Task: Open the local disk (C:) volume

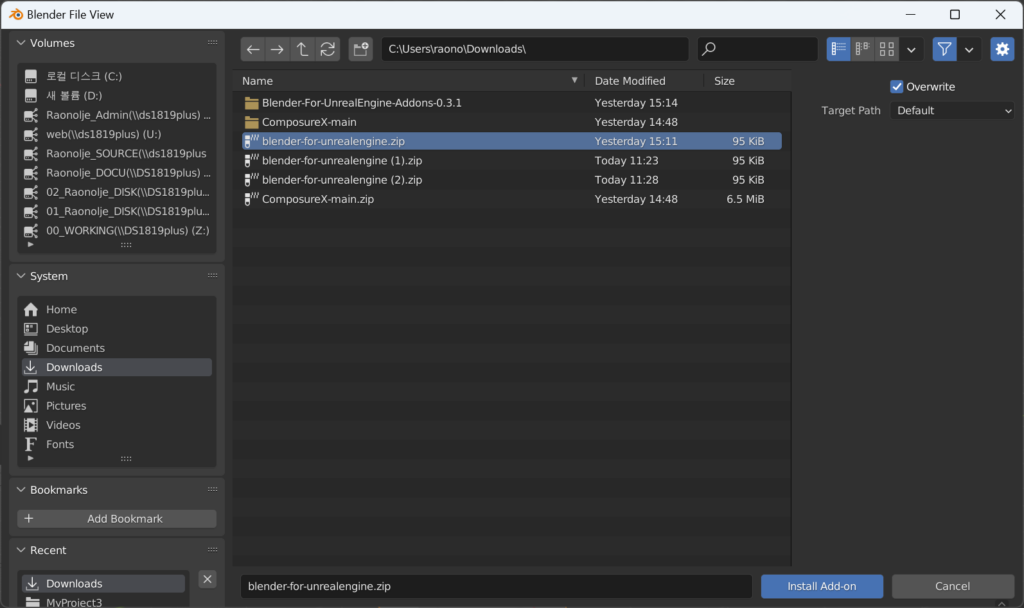Action: tap(117, 76)
